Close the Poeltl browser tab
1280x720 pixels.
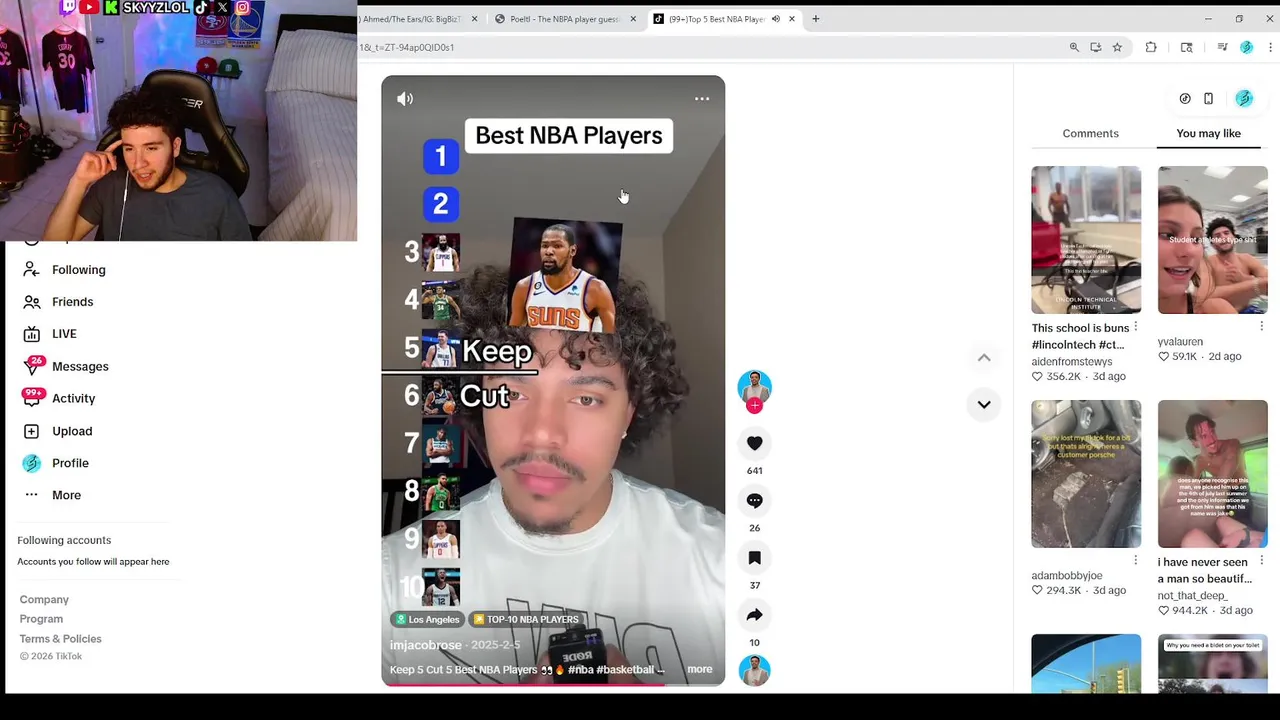pos(633,19)
